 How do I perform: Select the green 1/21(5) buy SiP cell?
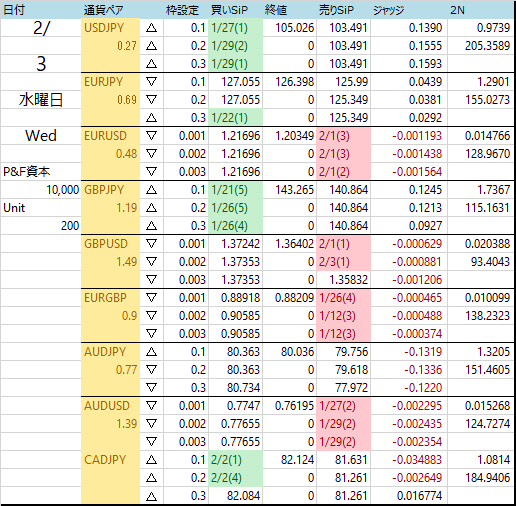point(235,190)
